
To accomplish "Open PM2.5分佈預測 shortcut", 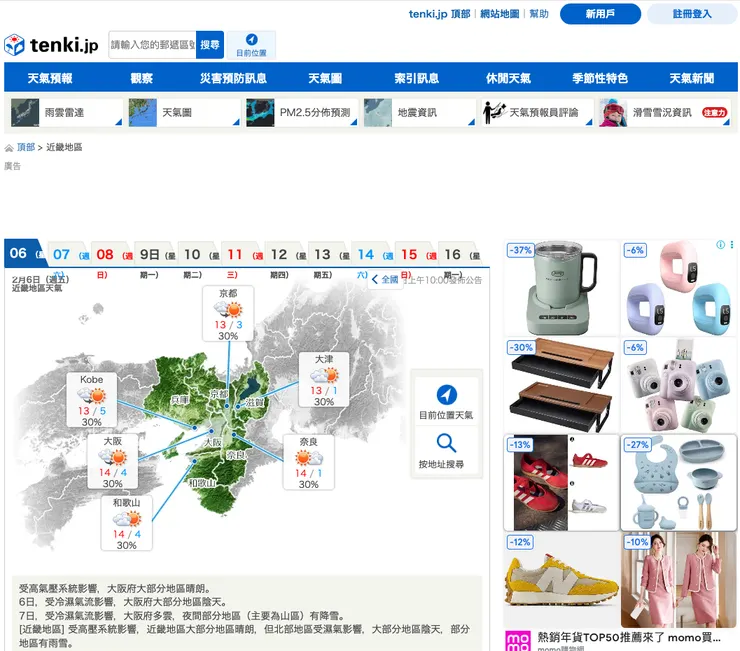I will [x=302, y=112].
